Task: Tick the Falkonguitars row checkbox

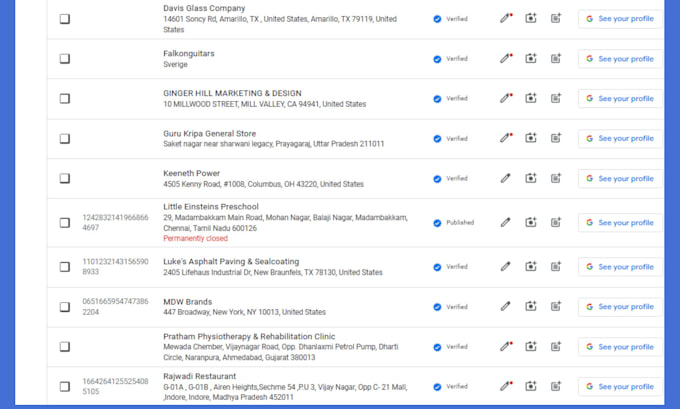Action: (x=65, y=59)
